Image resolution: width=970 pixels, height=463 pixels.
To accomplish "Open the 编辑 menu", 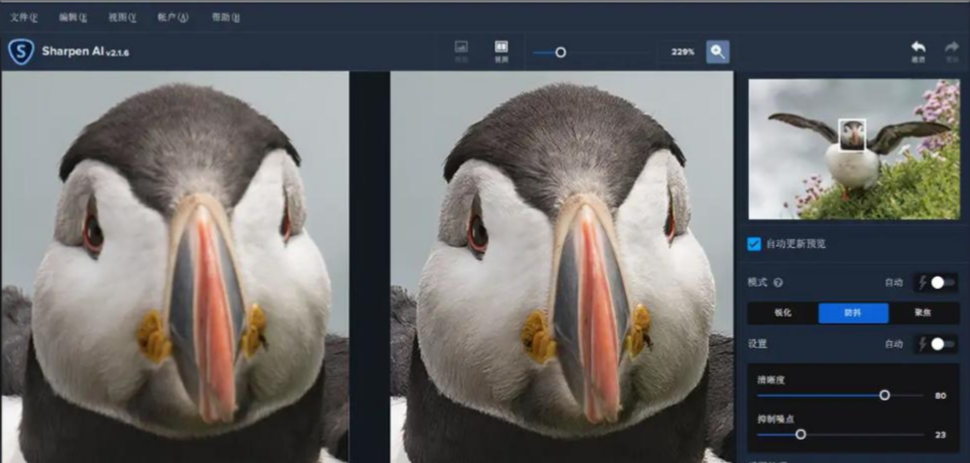I will (72, 17).
